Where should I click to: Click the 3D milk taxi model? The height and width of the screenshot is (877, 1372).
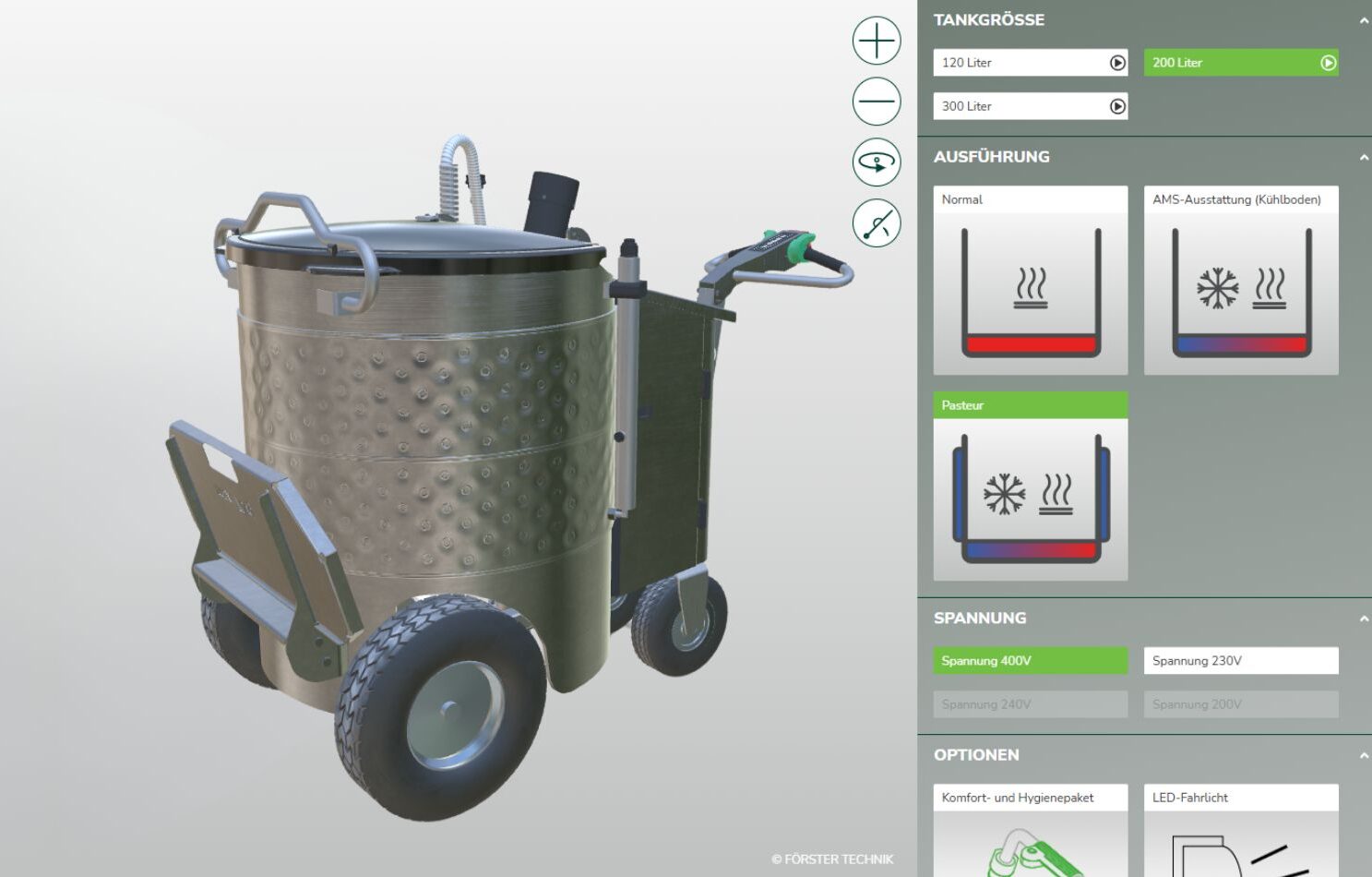[x=434, y=462]
